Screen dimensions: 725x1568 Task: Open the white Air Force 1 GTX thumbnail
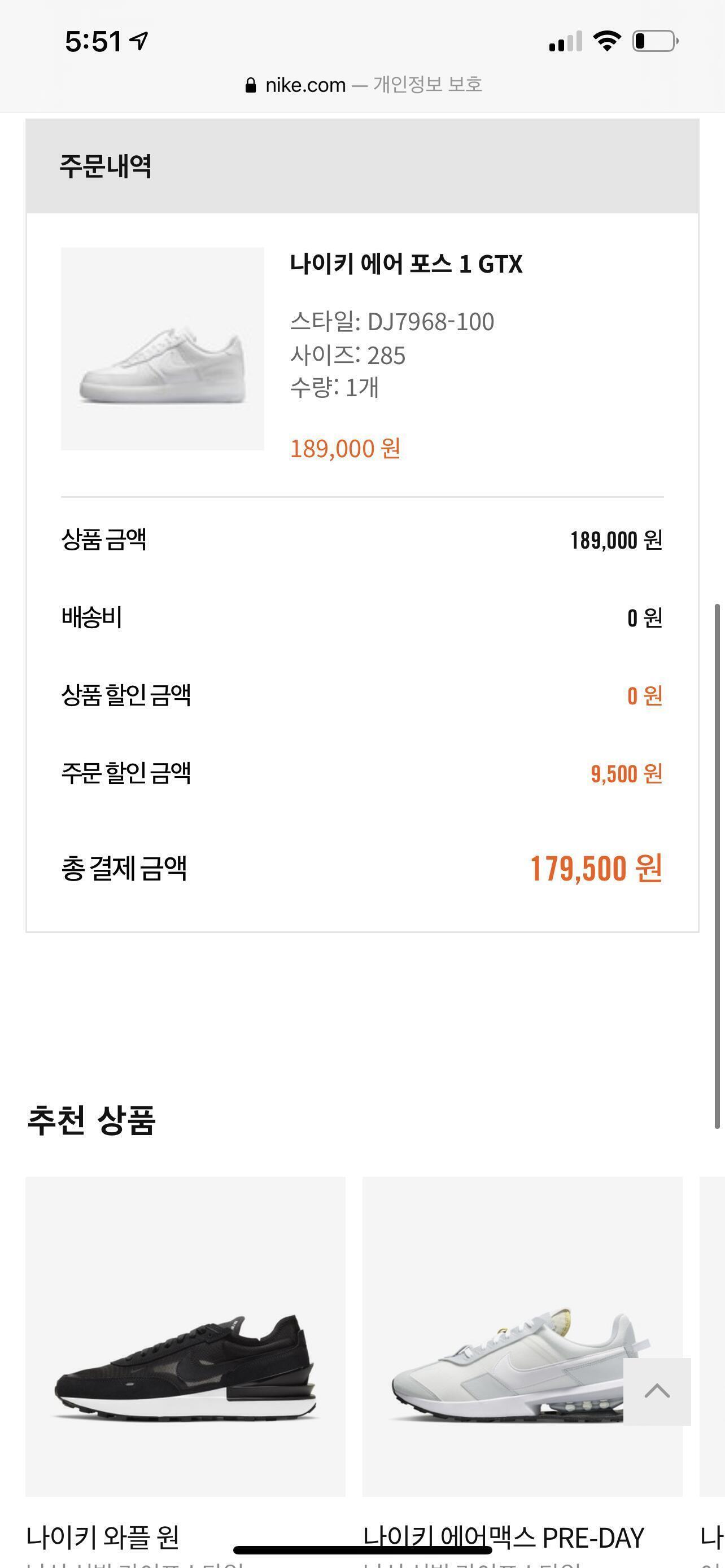(163, 349)
